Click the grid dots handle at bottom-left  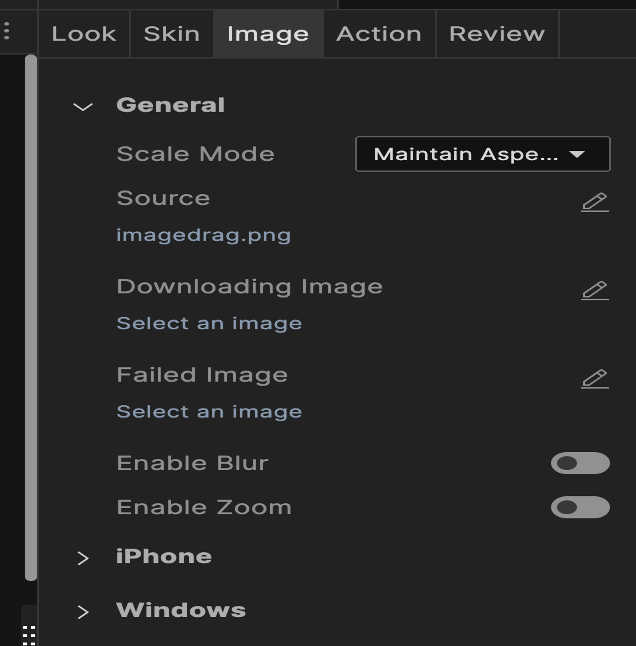click(x=29, y=634)
